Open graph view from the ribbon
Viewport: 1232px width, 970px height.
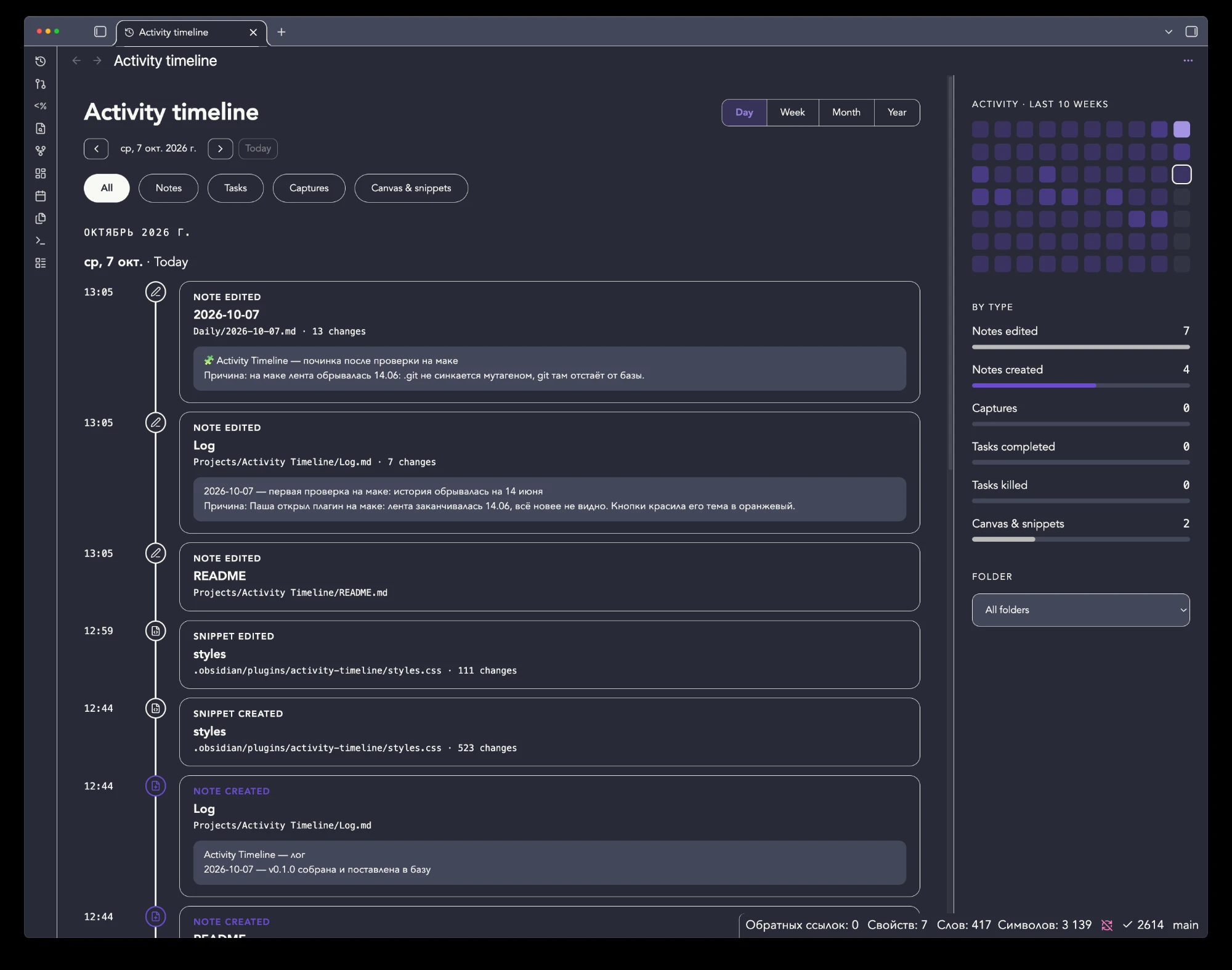41,151
